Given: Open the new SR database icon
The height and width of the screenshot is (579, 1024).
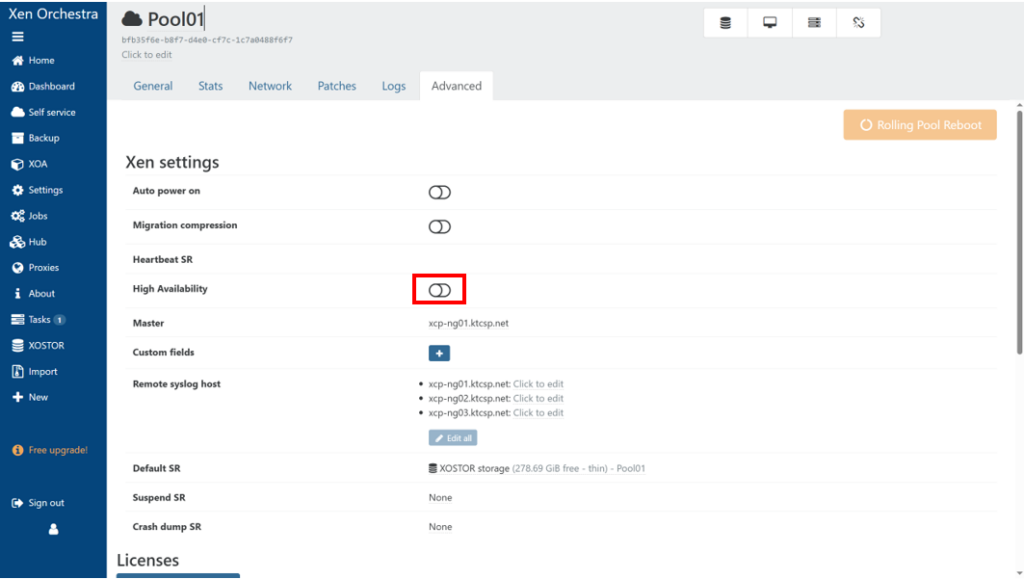Looking at the screenshot, I should click(725, 23).
